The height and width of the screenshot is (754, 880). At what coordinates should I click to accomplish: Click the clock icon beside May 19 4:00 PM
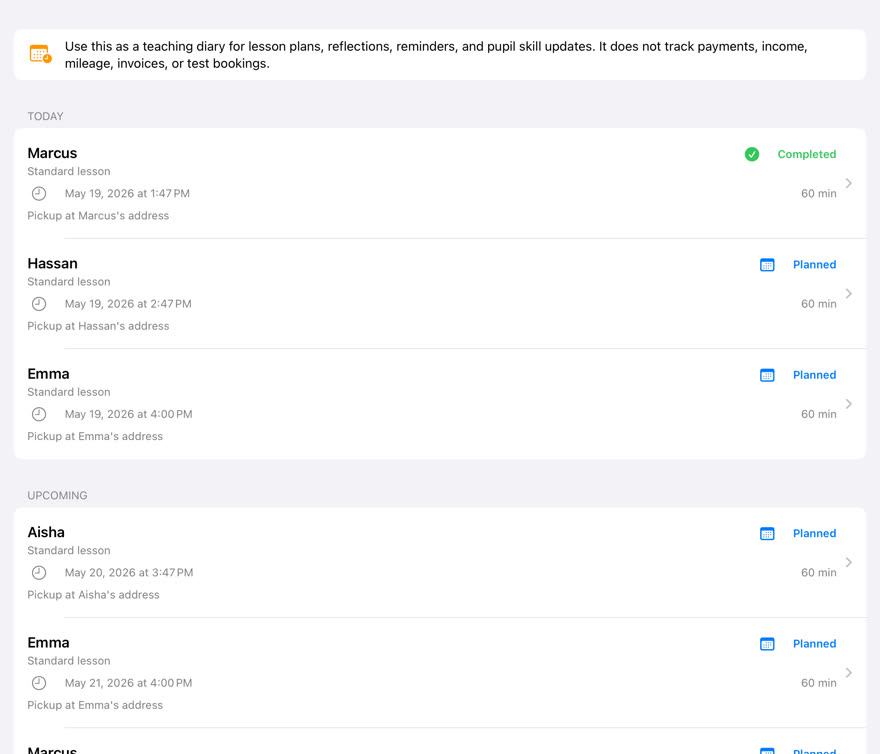click(x=39, y=414)
